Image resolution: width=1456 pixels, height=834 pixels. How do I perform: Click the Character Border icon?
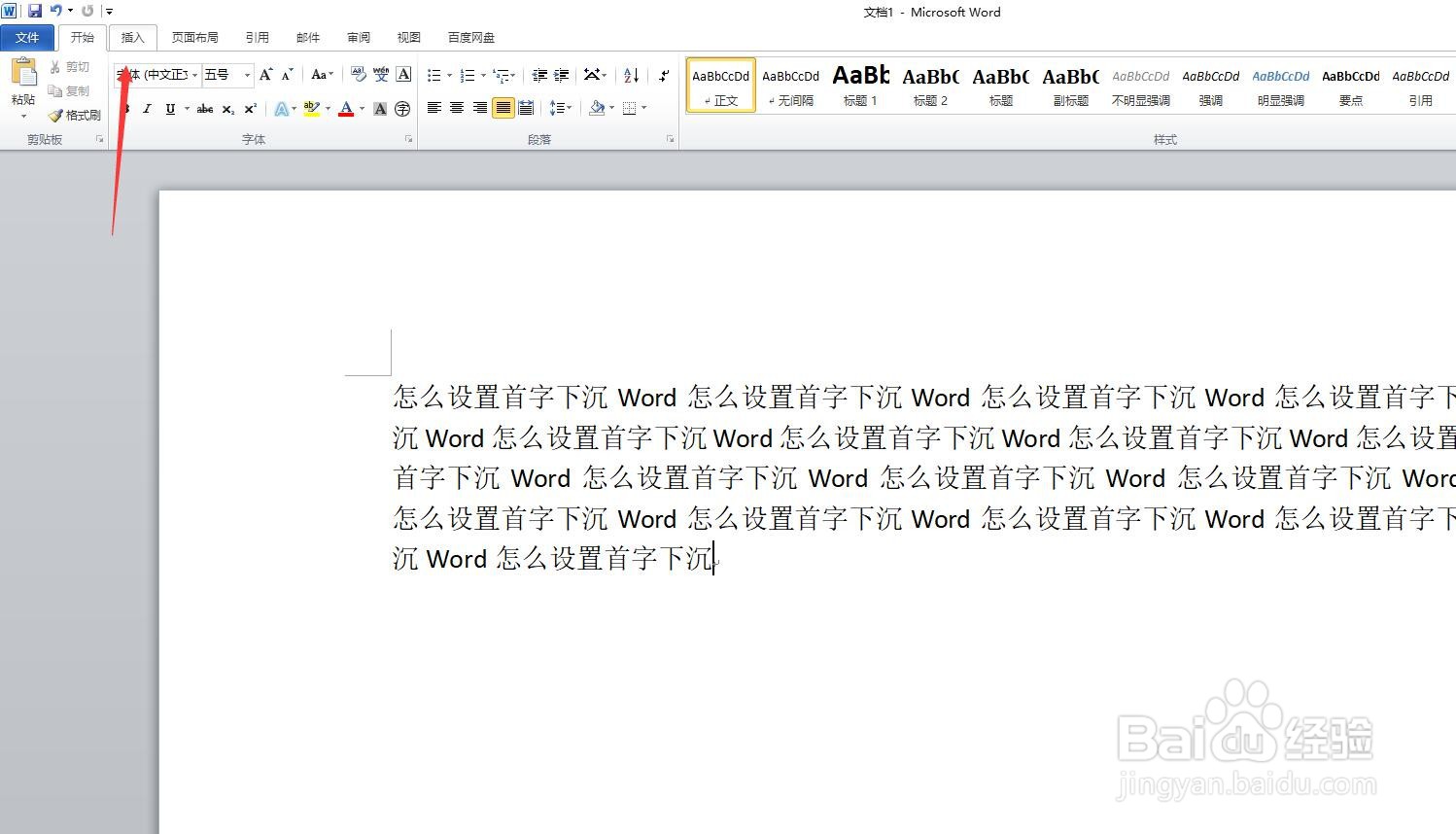click(403, 75)
